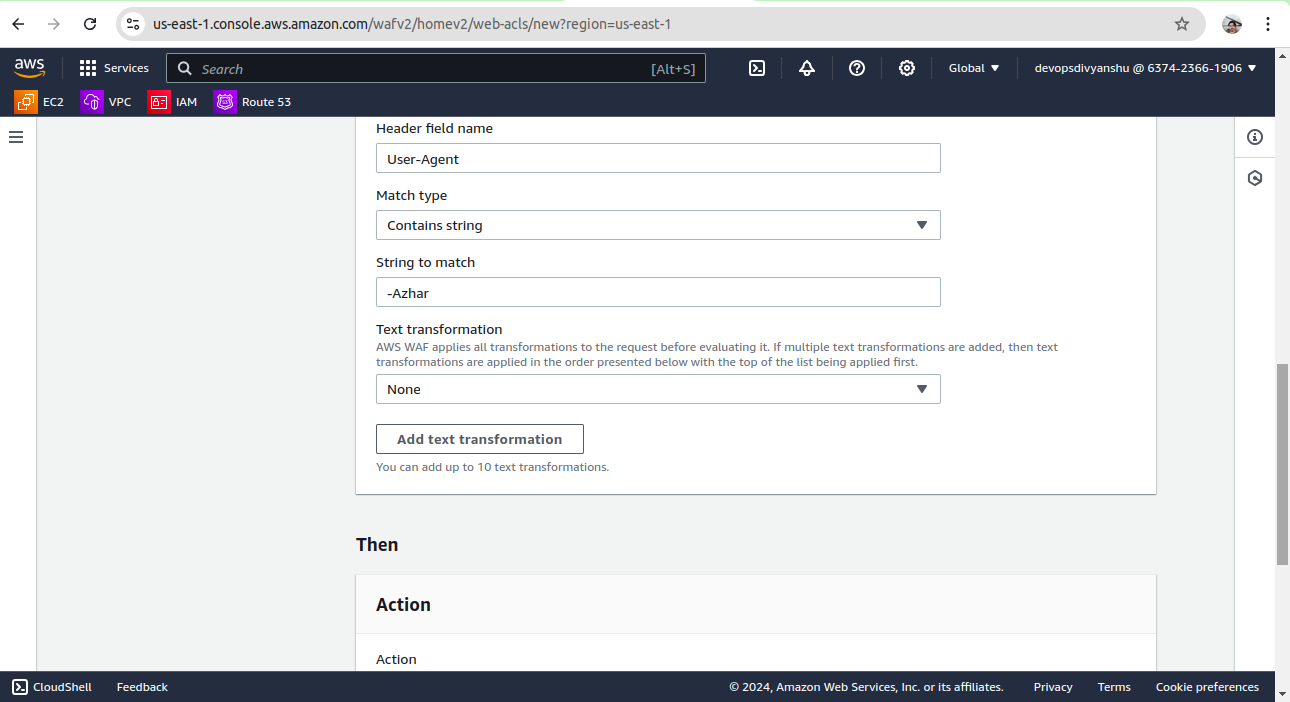Open the EC2 shortcut in favorites bar
The height and width of the screenshot is (702, 1290).
coord(40,102)
